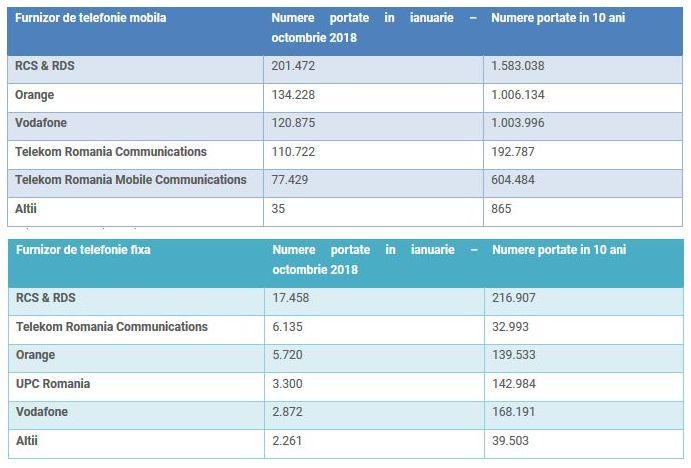Select the mobile Altii value 865
This screenshot has width=691, height=468.
(x=503, y=209)
